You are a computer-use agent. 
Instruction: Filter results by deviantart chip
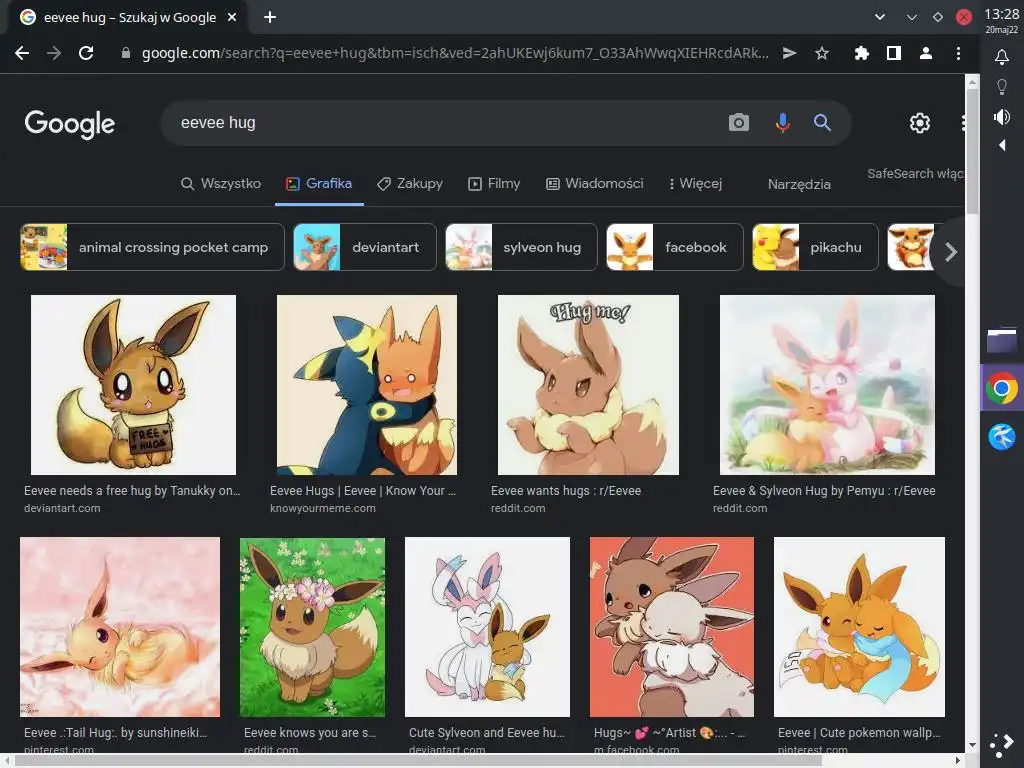click(x=364, y=247)
